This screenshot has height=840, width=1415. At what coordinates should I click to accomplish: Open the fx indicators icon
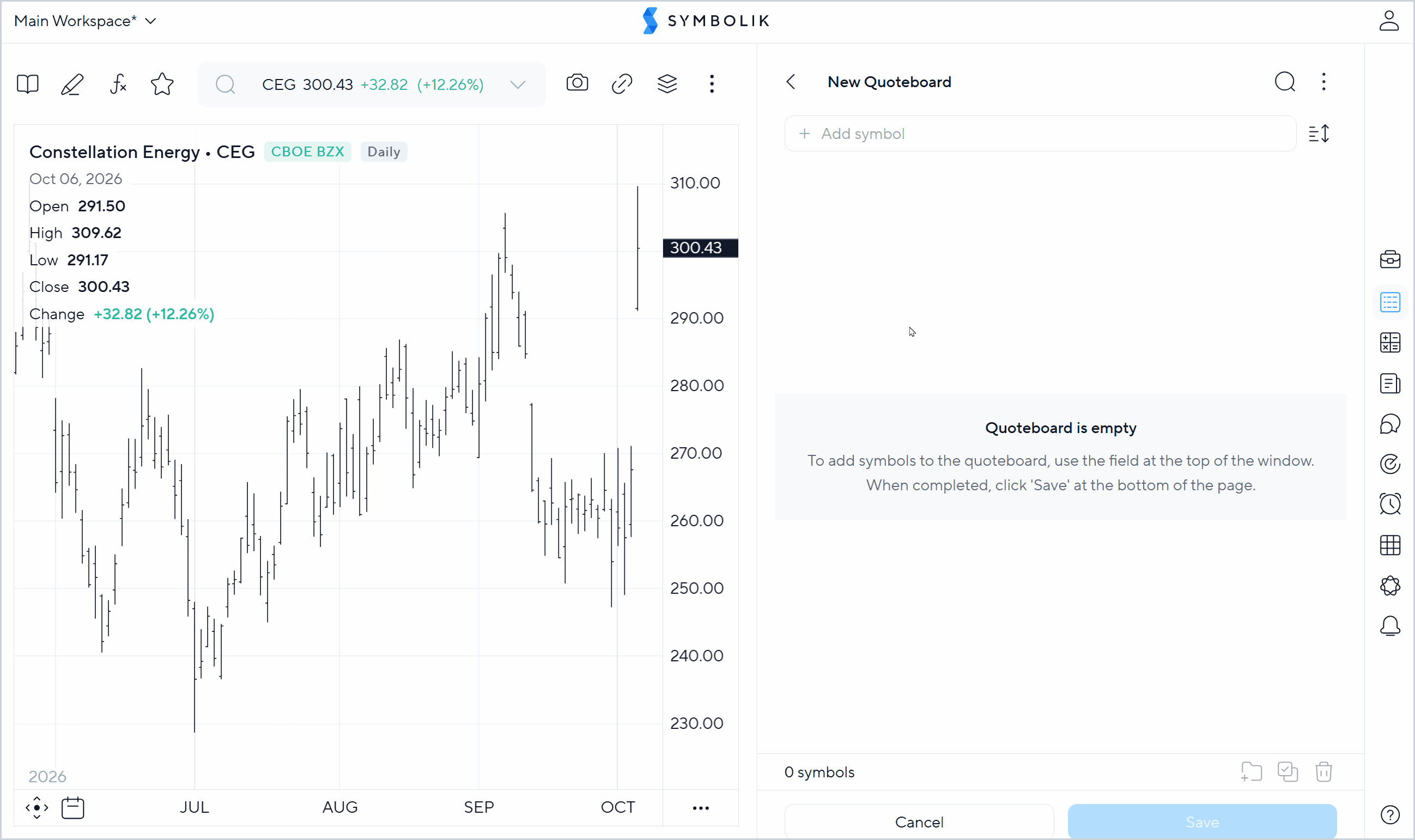(x=118, y=84)
